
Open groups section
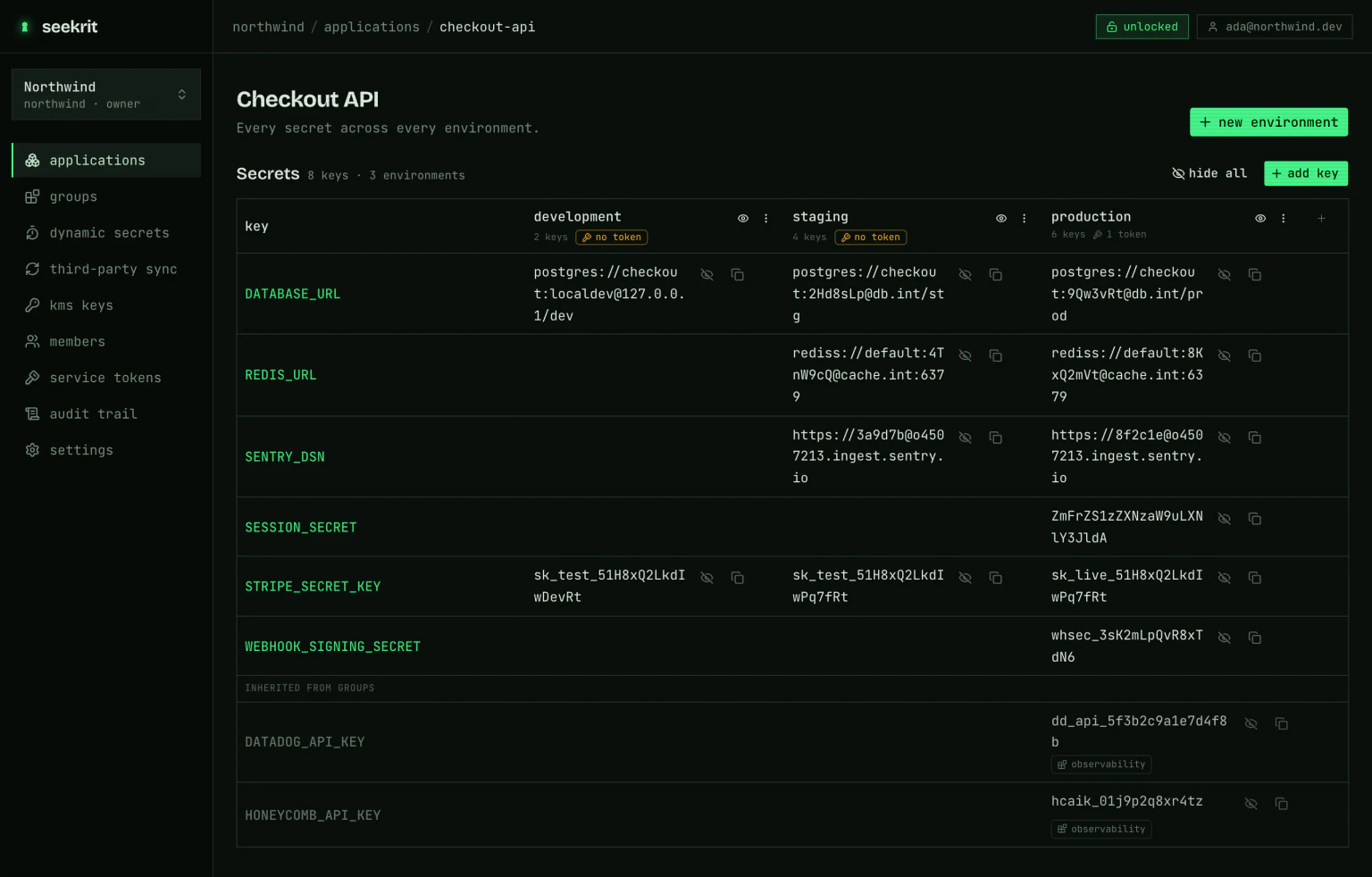(x=106, y=196)
